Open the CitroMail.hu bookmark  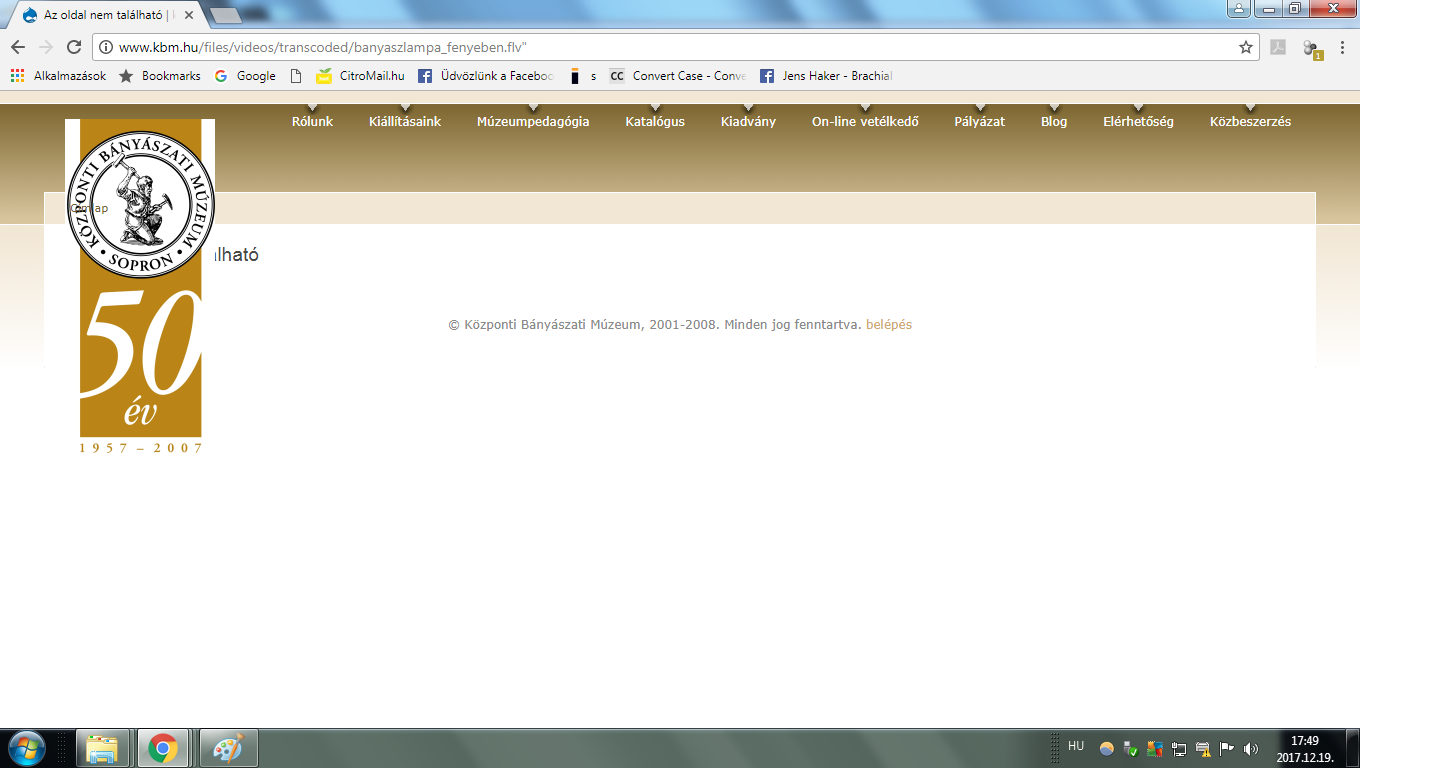[360, 76]
